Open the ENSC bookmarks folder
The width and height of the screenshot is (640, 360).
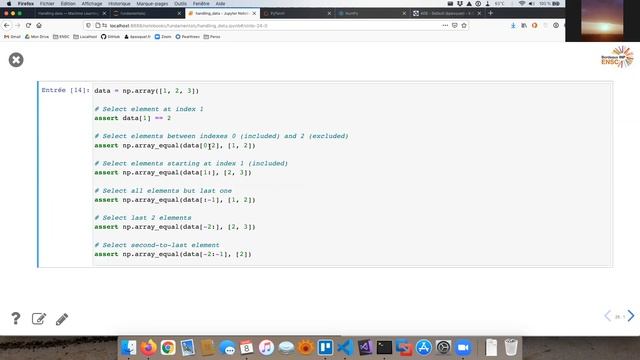(x=61, y=37)
